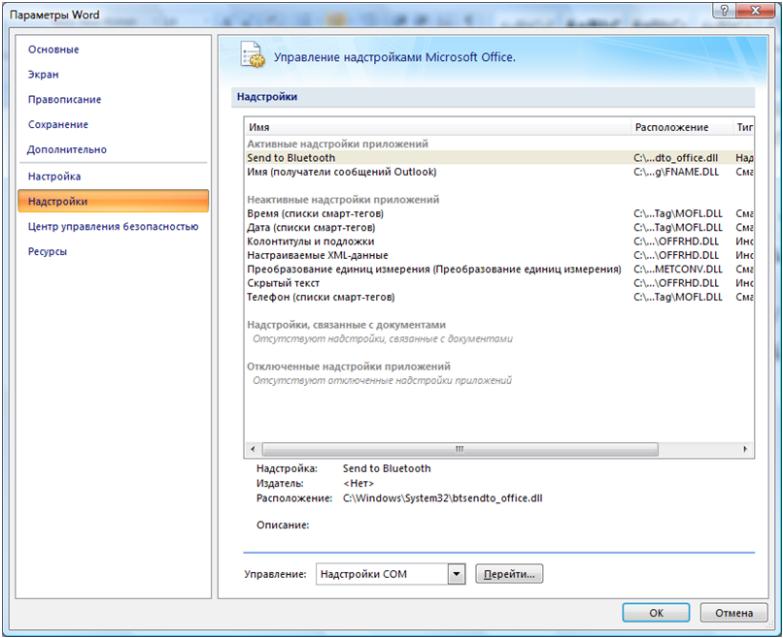Image resolution: width=783 pixels, height=638 pixels.
Task: Open Центр управления безопасностью
Action: [x=113, y=226]
